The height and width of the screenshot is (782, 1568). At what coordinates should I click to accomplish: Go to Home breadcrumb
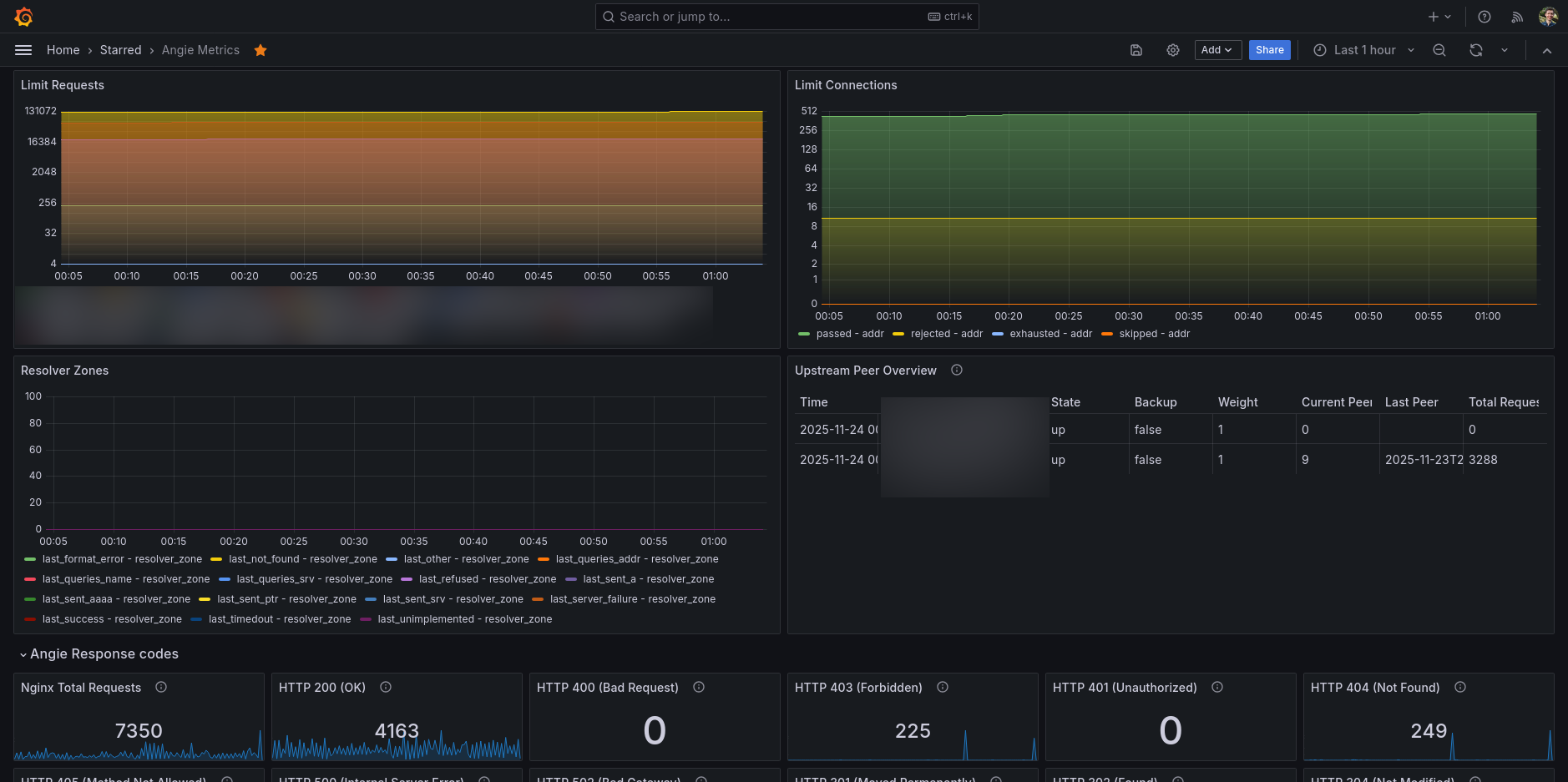[x=63, y=50]
